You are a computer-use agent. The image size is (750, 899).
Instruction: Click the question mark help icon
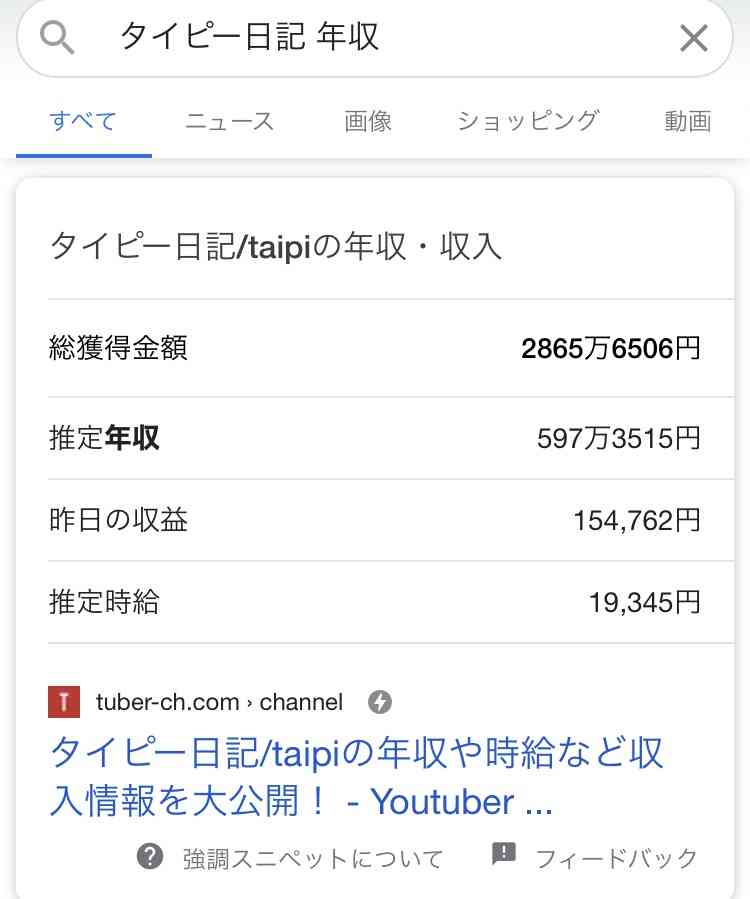coord(150,857)
